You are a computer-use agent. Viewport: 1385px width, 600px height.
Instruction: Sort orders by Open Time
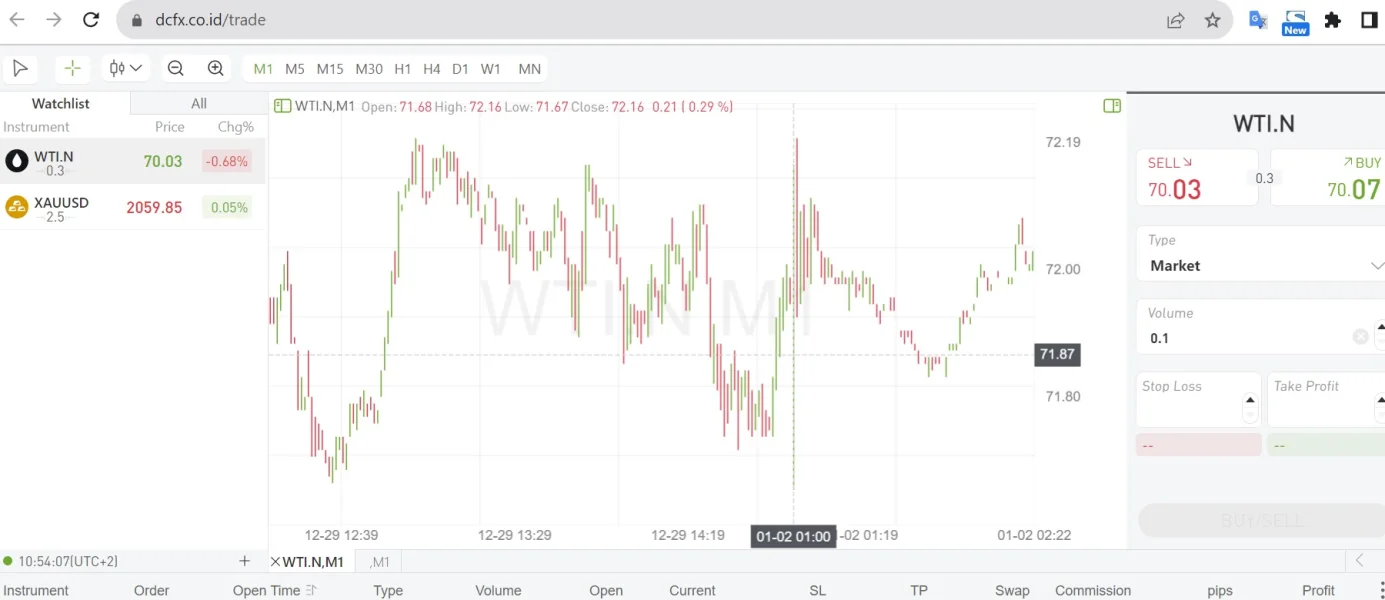(x=311, y=590)
